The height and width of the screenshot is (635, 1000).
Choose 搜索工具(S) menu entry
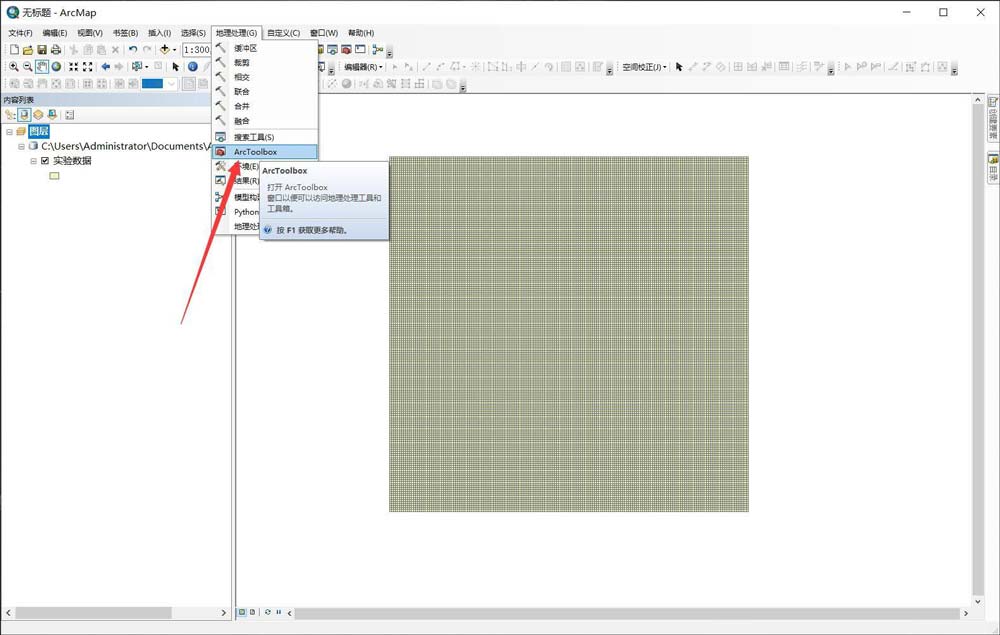265,137
